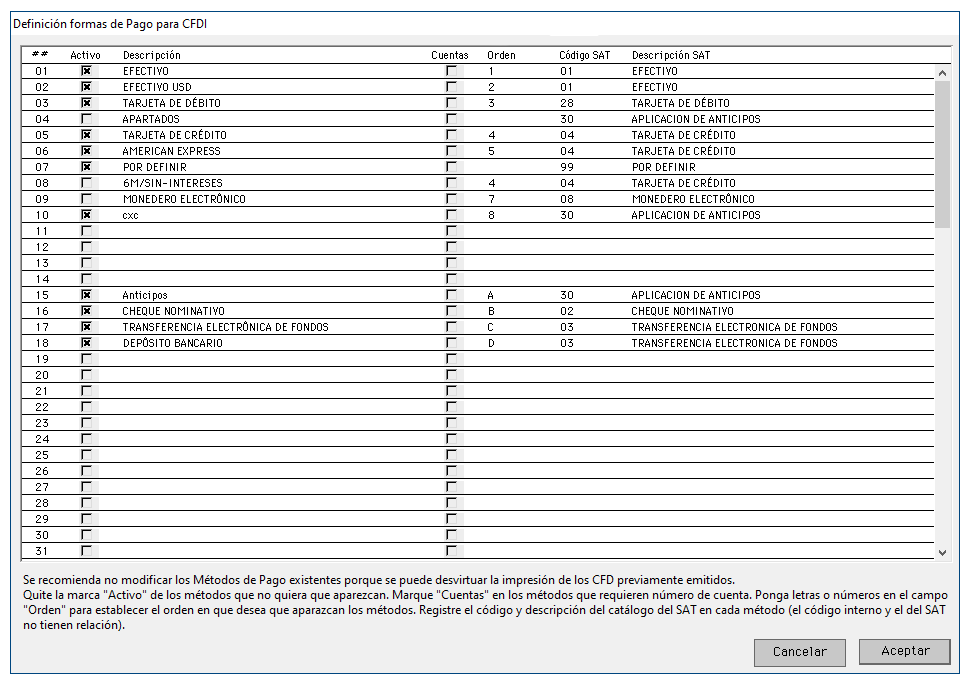Select description 6M/SIN-INTERESES
The width and height of the screenshot is (971, 683).
pos(173,183)
